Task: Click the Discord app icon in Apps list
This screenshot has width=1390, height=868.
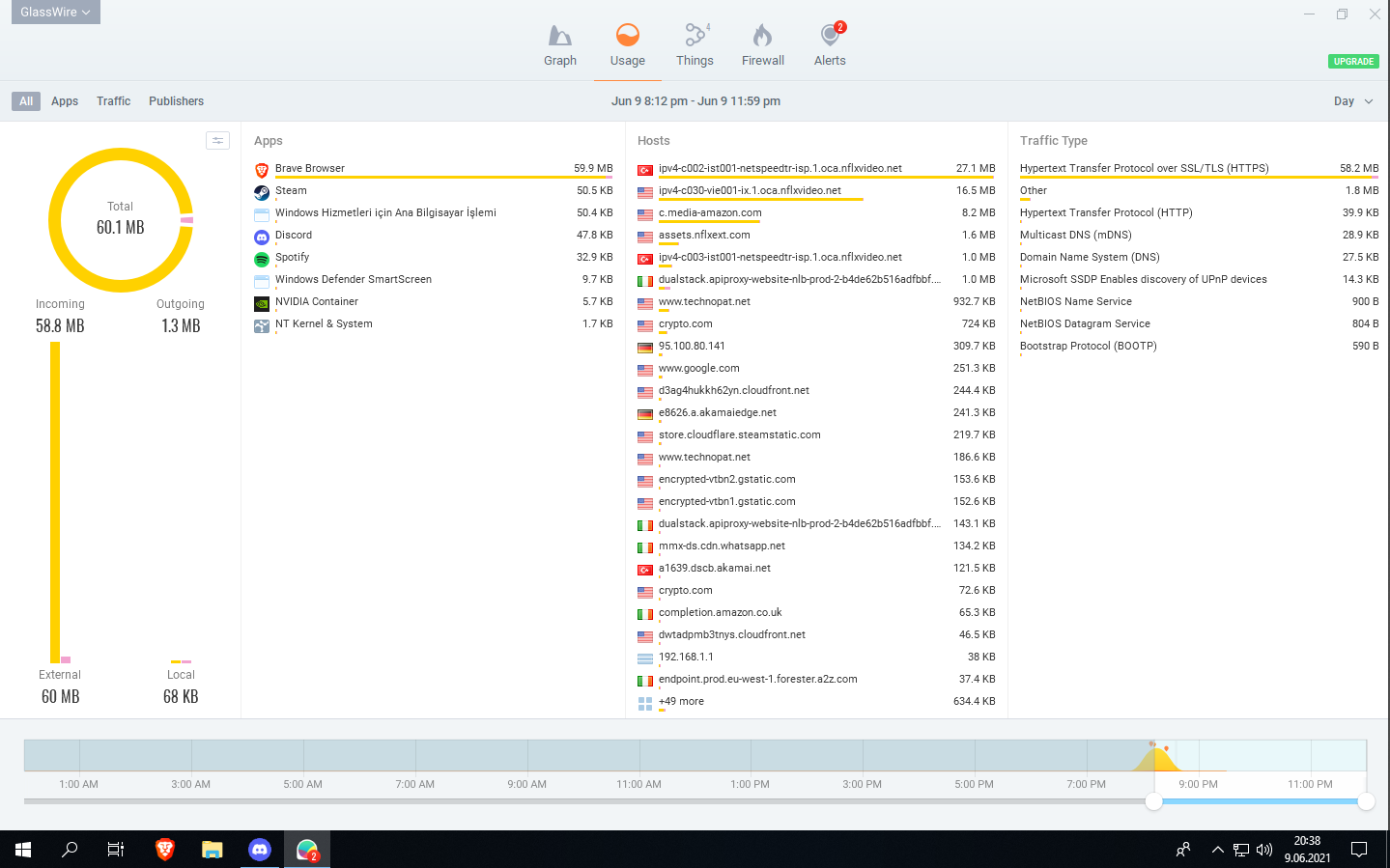Action: pyautogui.click(x=262, y=236)
